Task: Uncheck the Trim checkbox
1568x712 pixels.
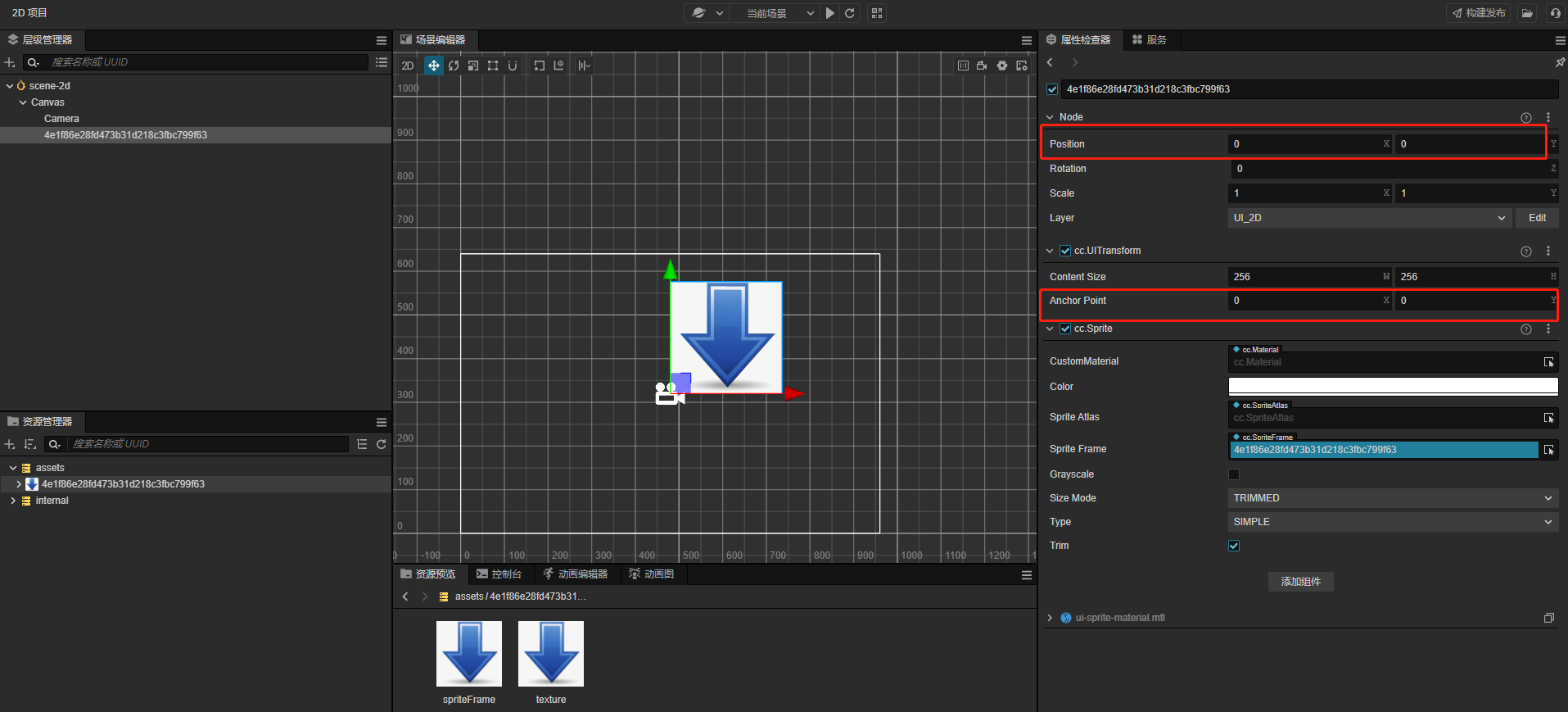Action: tap(1234, 546)
